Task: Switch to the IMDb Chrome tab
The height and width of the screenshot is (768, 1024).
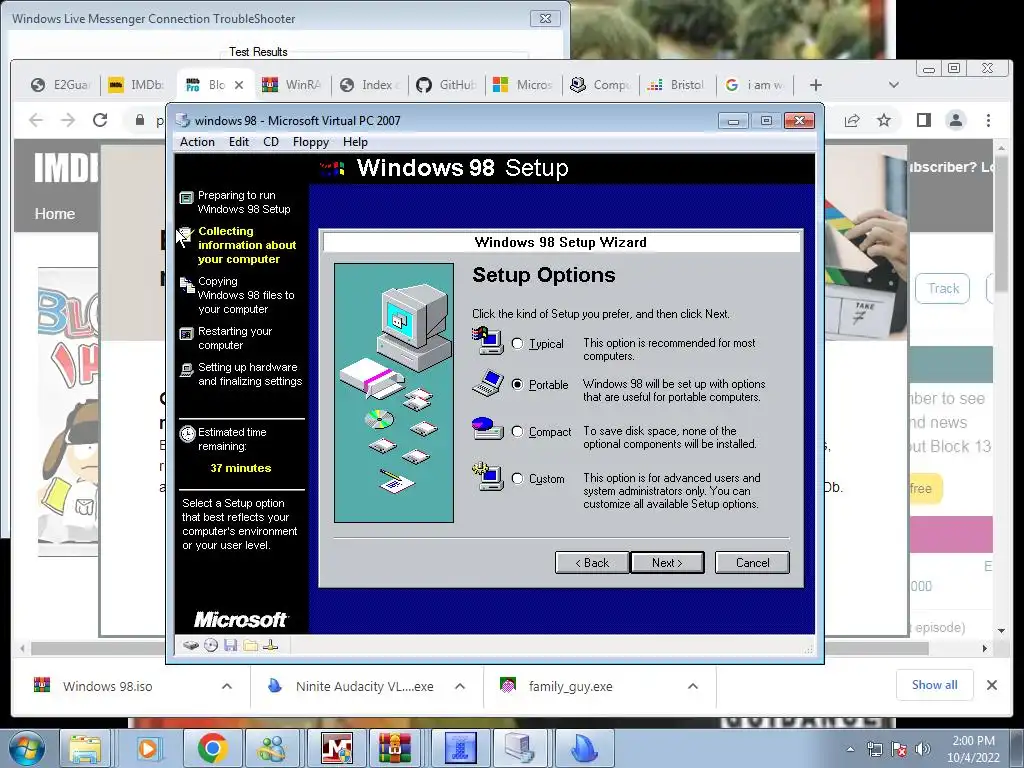Action: pyautogui.click(x=136, y=85)
